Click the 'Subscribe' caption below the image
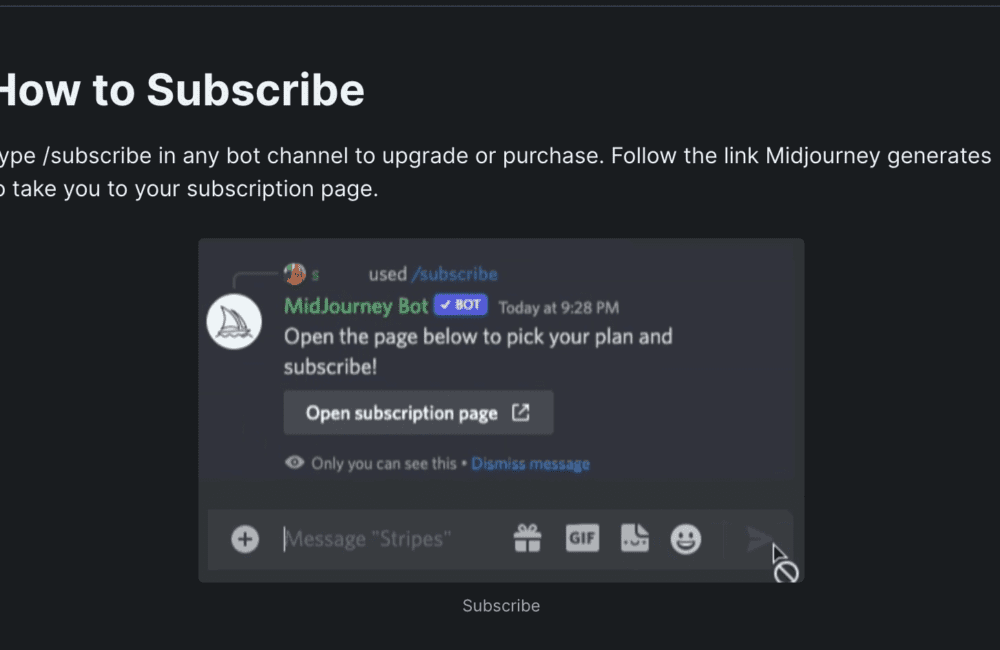The height and width of the screenshot is (650, 1000). pyautogui.click(x=500, y=605)
